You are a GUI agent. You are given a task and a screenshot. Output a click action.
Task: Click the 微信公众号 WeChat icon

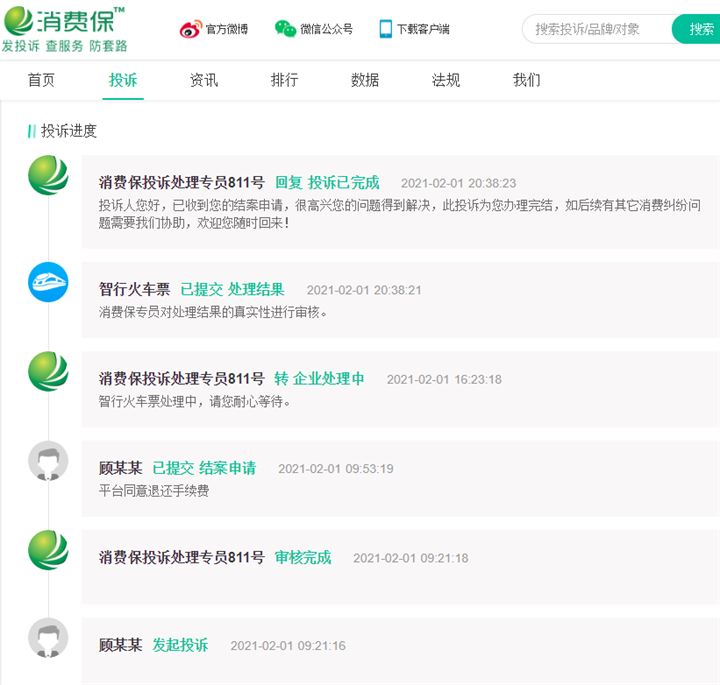point(285,29)
